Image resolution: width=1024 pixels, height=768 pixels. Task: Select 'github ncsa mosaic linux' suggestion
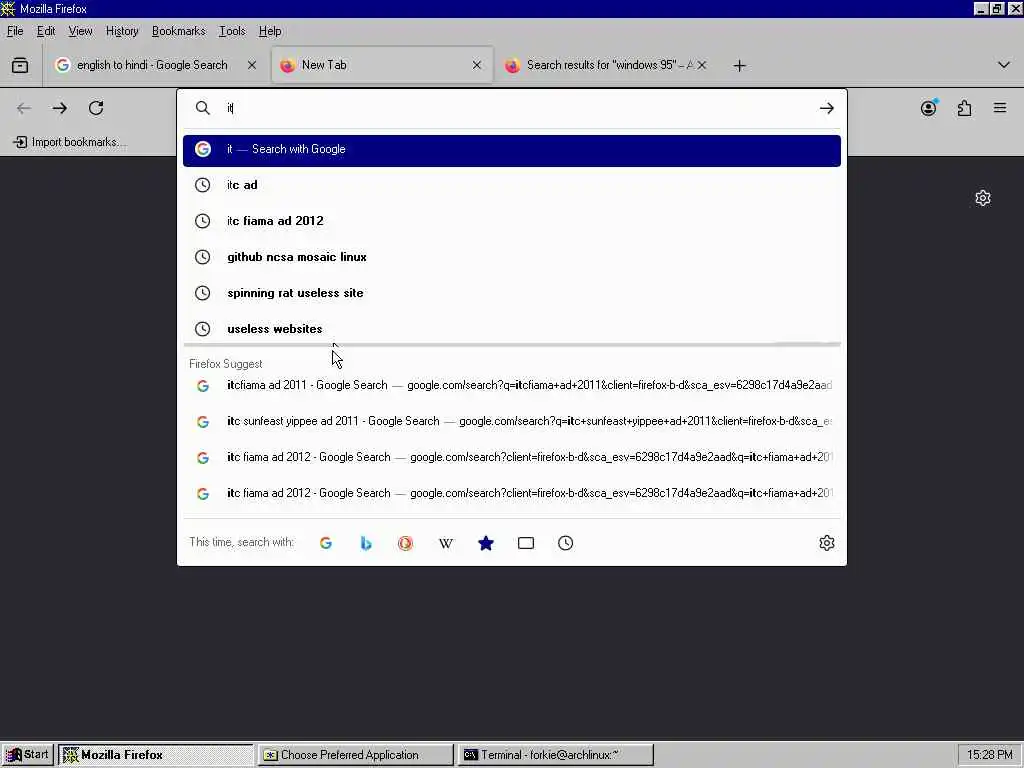click(512, 257)
